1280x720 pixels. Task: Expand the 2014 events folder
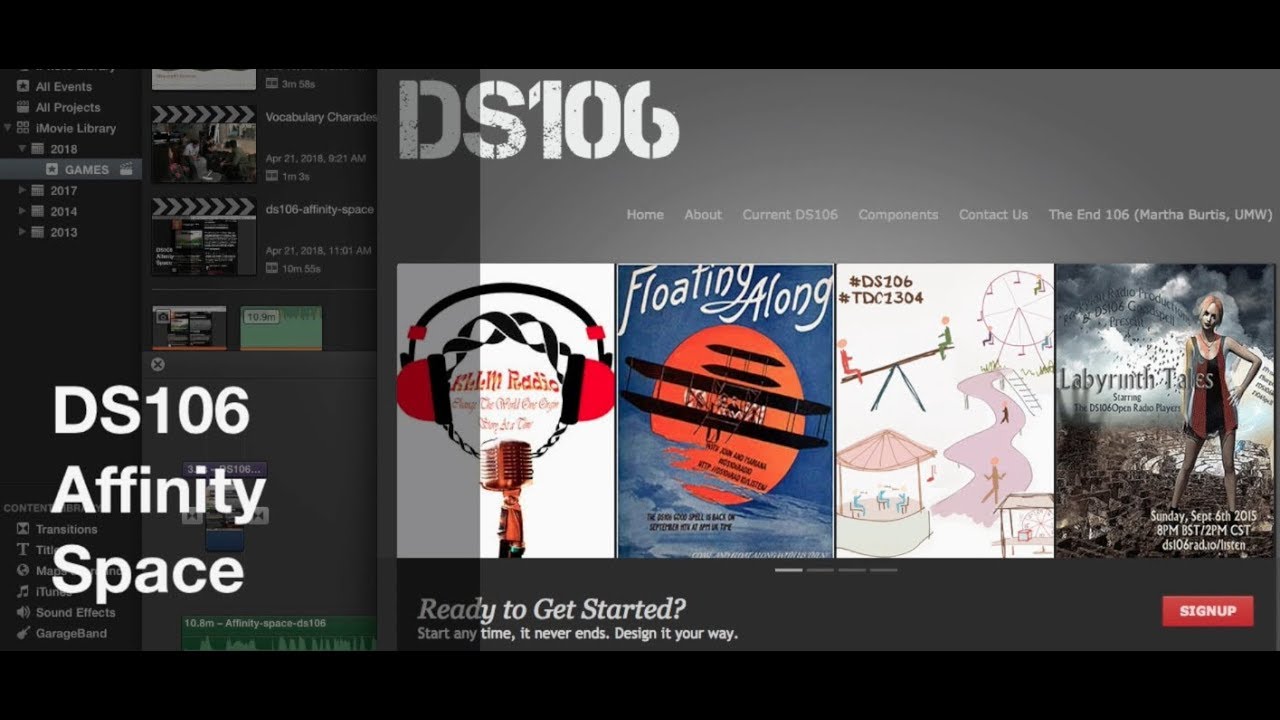23,211
